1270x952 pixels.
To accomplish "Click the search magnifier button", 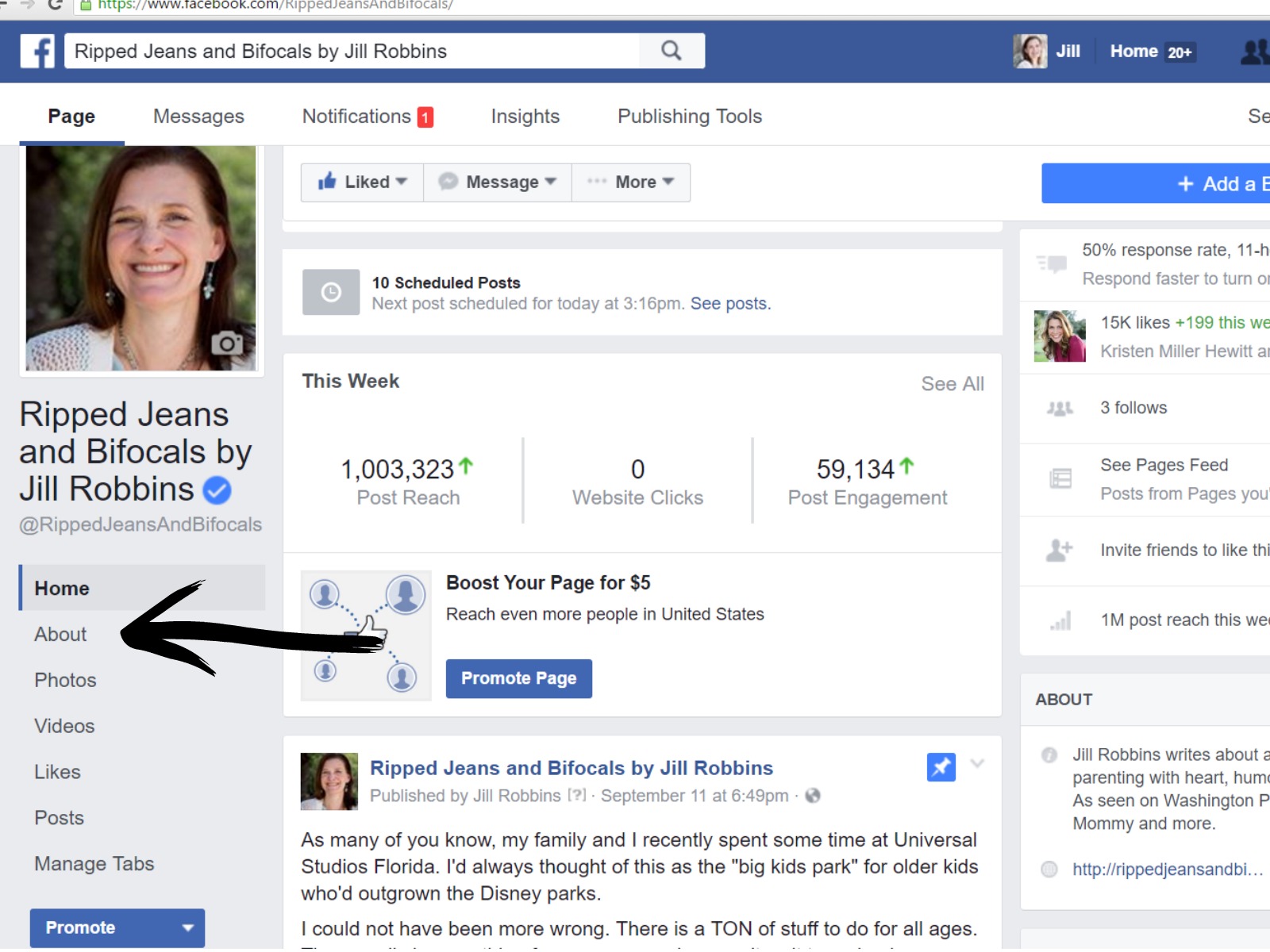I will click(672, 51).
